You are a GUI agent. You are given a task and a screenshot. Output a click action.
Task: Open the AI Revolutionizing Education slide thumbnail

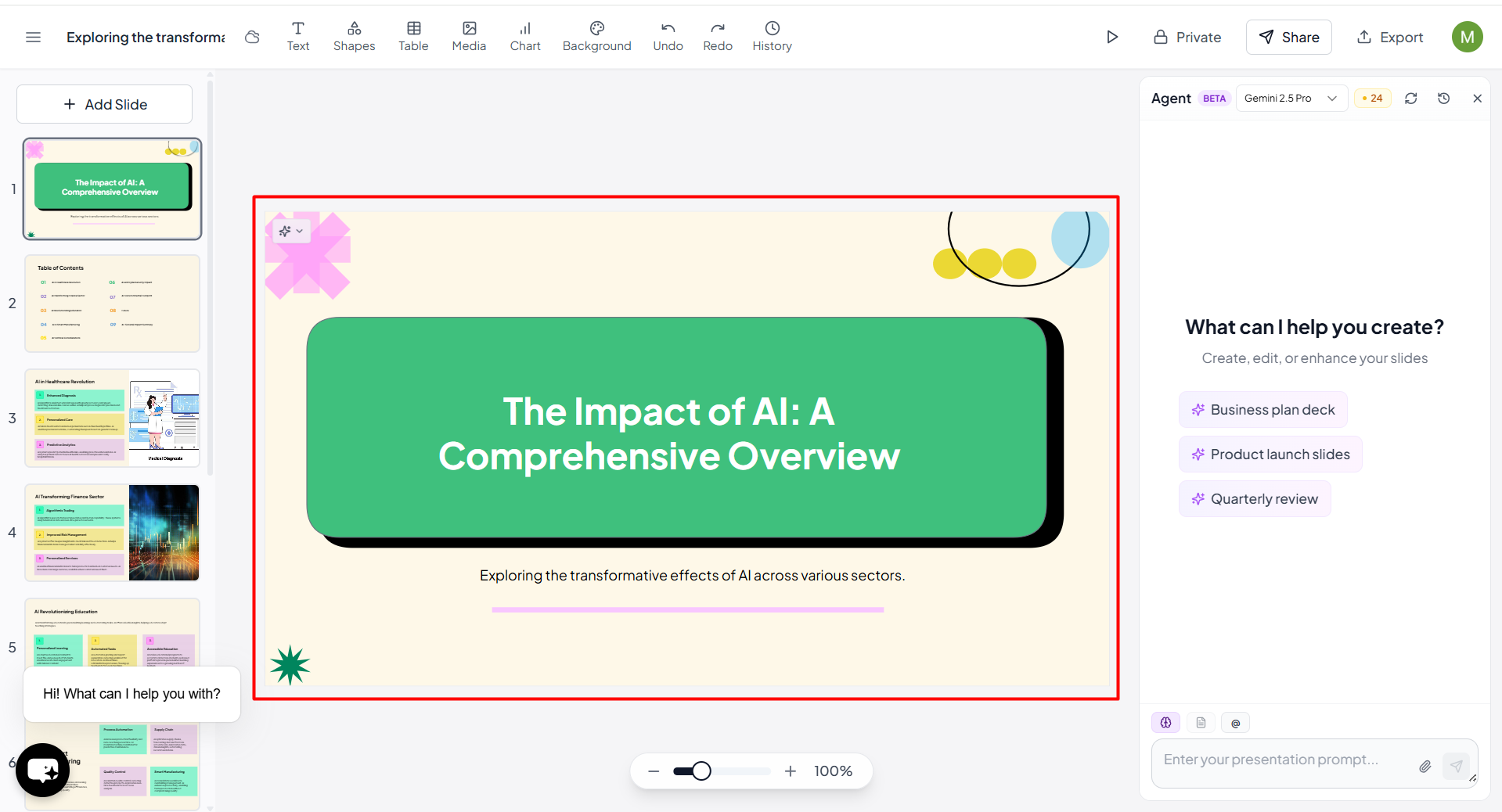click(x=112, y=632)
